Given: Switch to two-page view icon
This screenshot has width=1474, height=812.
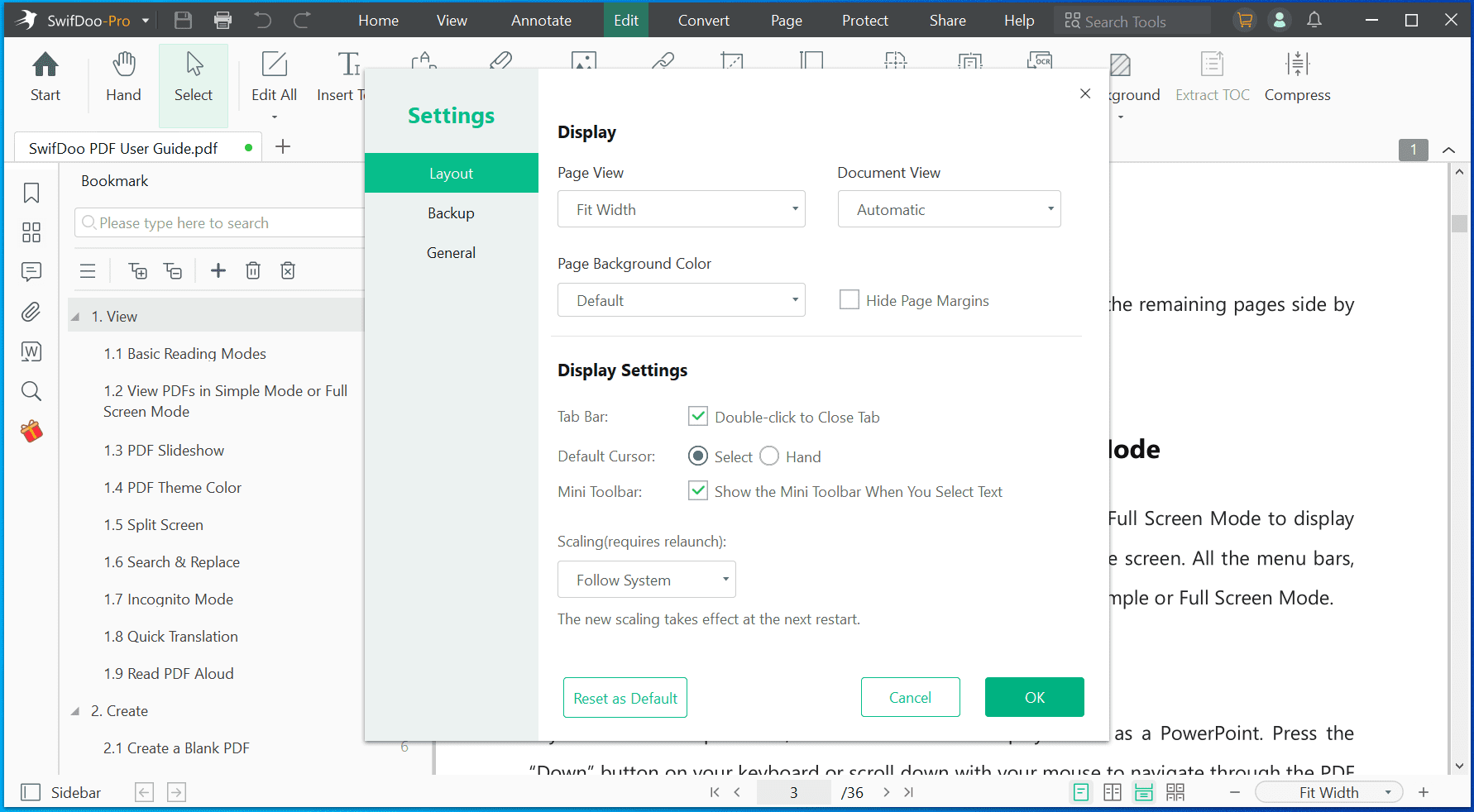Looking at the screenshot, I should [1113, 792].
